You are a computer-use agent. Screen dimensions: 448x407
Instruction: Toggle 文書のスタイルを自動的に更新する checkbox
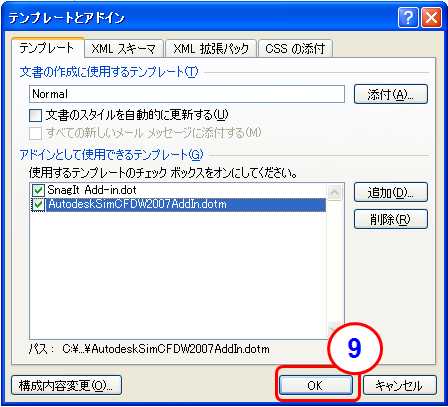[36, 116]
